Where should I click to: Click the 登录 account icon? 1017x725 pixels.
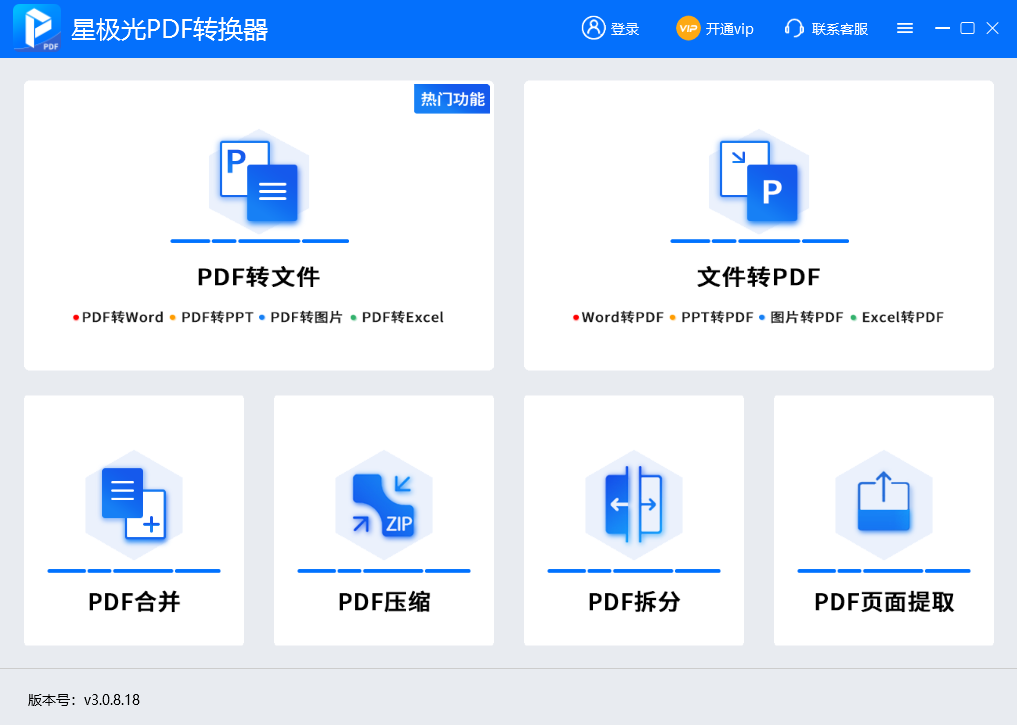click(x=594, y=28)
